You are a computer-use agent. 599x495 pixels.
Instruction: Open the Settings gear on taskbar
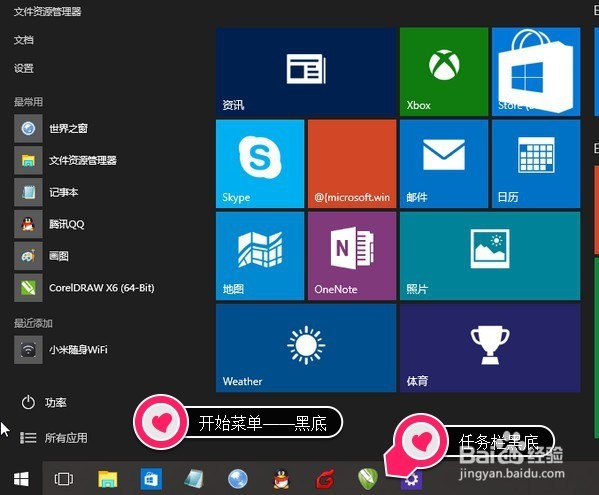click(411, 480)
